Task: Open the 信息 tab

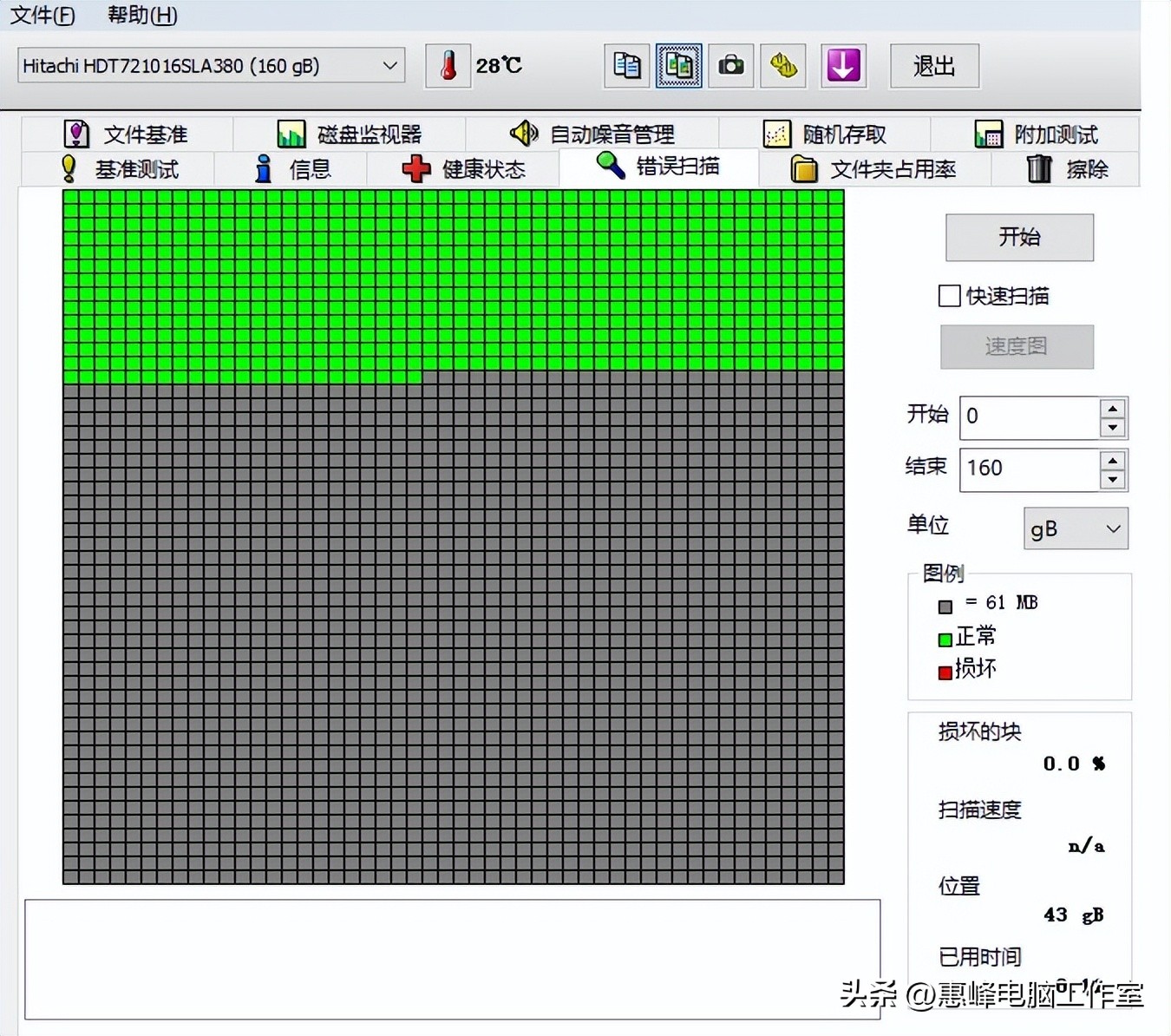Action: pos(291,169)
